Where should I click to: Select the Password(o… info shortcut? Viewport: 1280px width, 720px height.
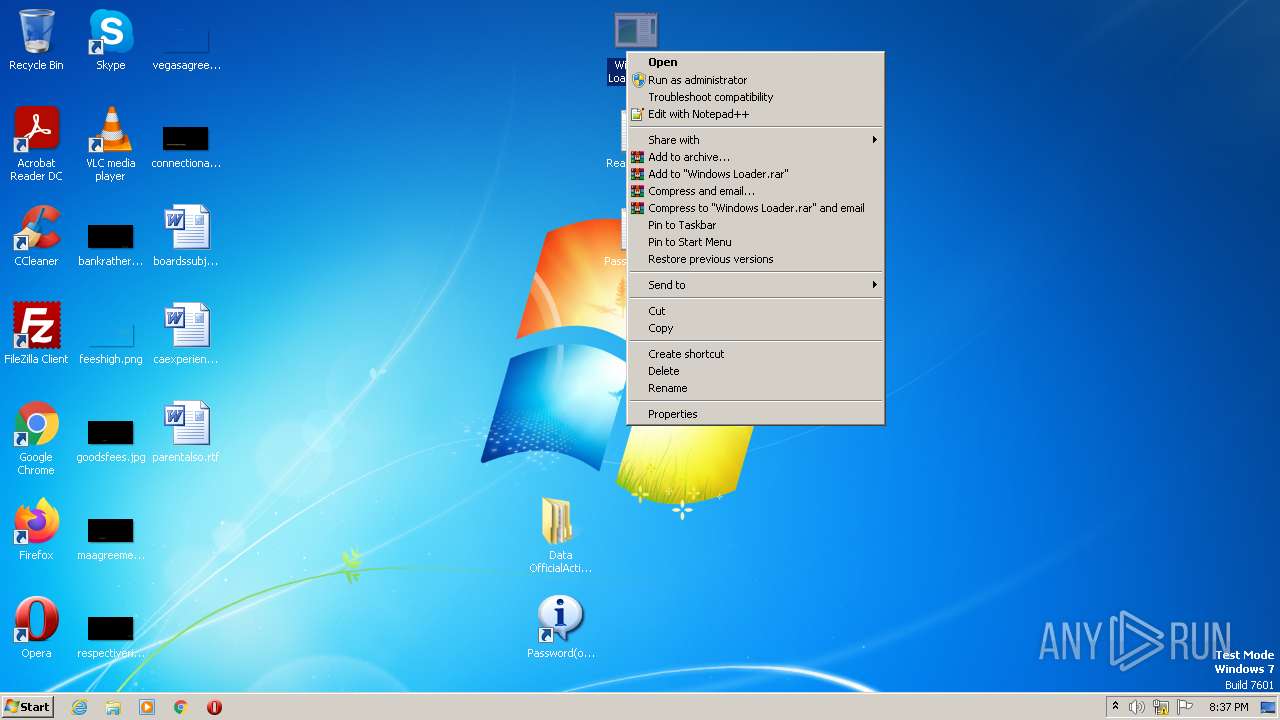(x=560, y=629)
